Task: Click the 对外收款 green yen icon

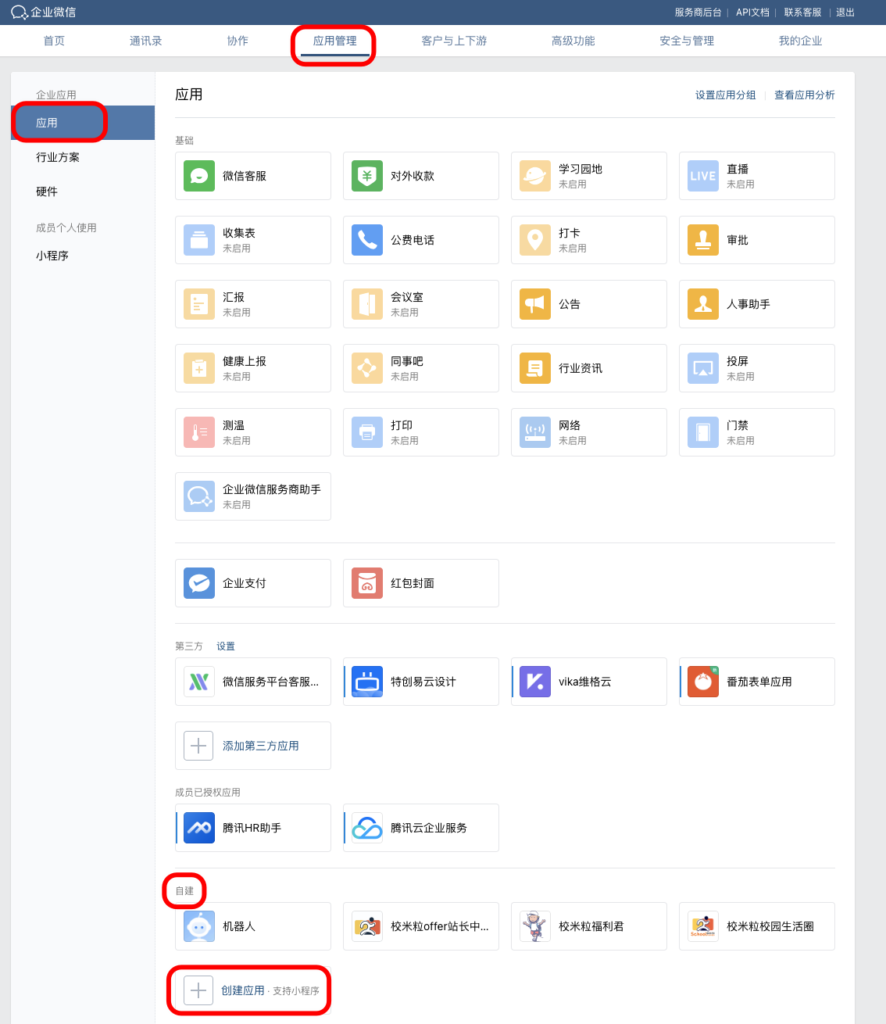Action: [x=367, y=176]
